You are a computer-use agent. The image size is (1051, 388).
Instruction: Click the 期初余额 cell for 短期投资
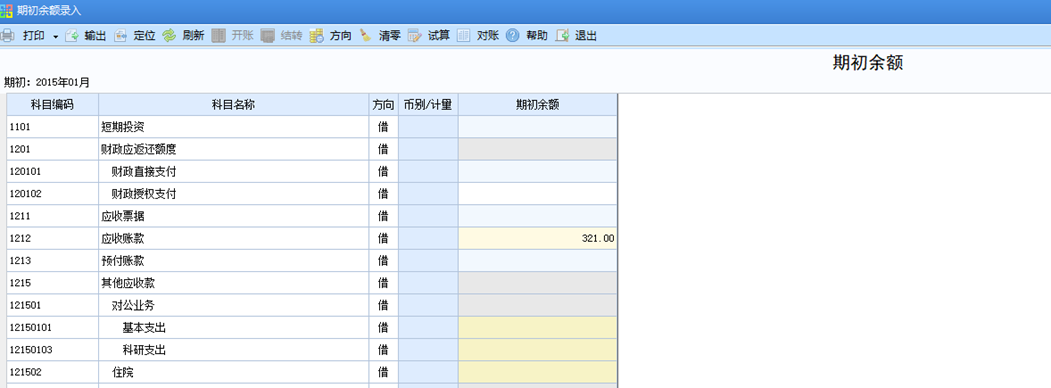[x=538, y=127]
